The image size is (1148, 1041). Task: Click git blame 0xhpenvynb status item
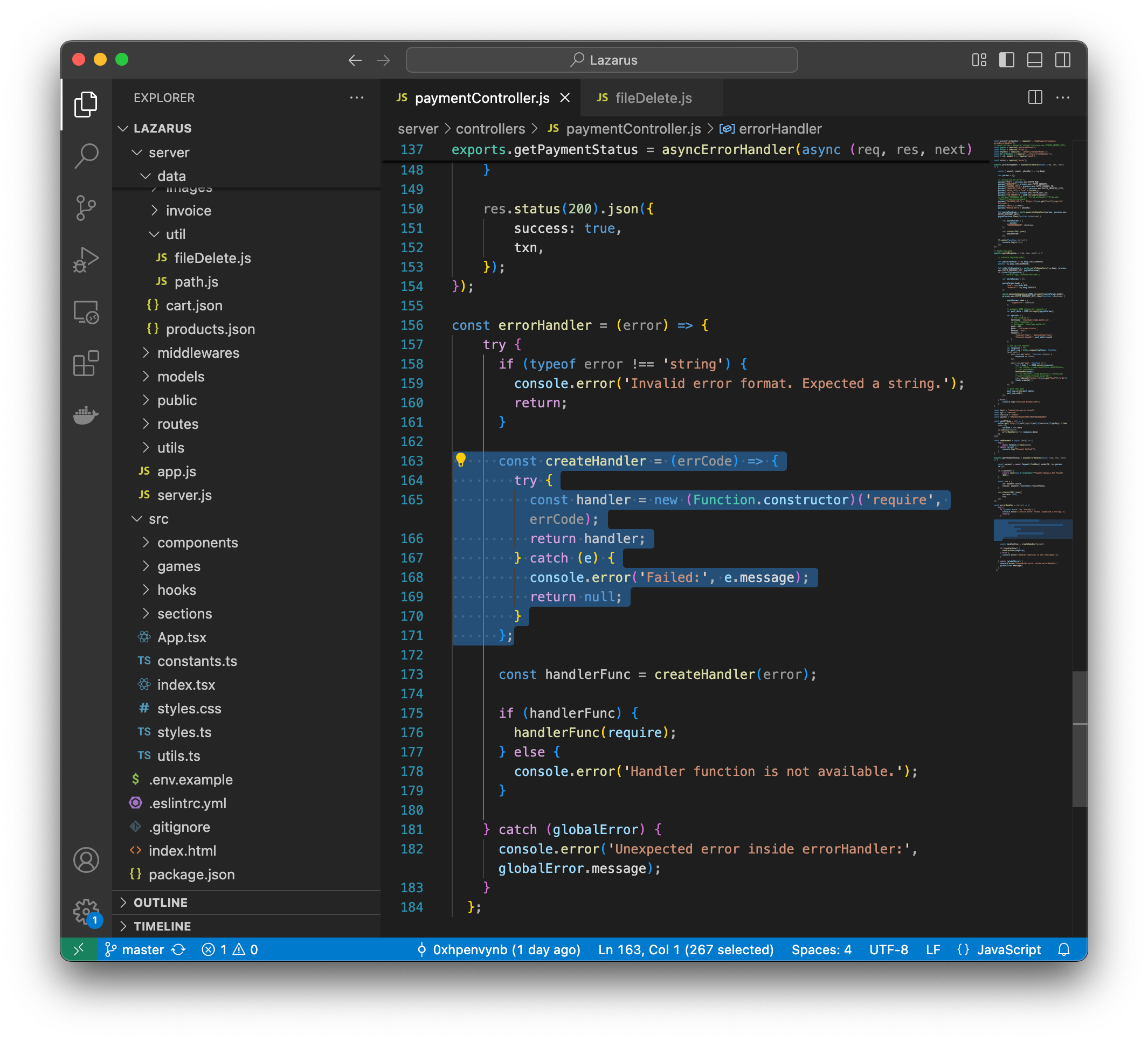[498, 949]
